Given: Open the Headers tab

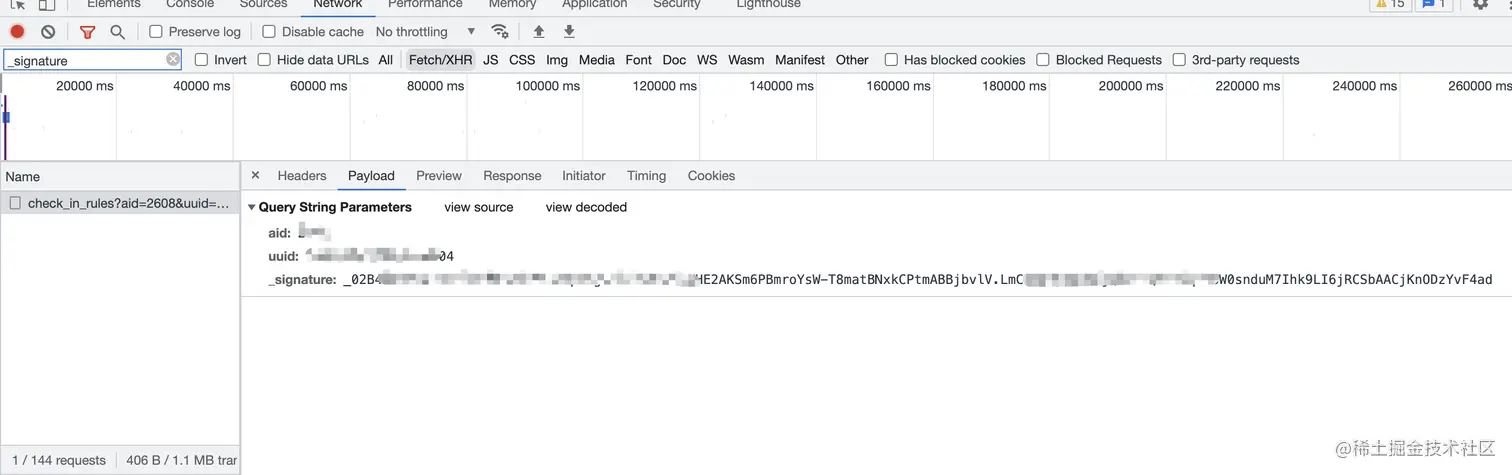Looking at the screenshot, I should pyautogui.click(x=302, y=176).
